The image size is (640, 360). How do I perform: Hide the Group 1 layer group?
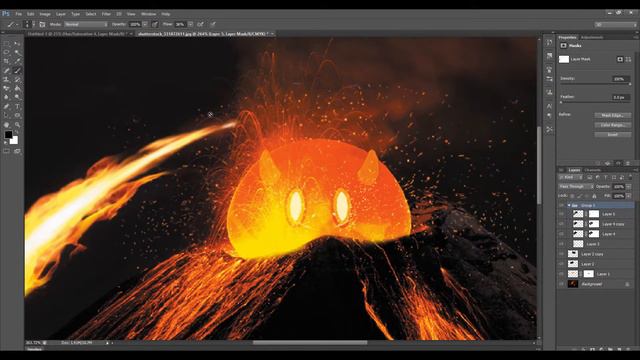(562, 205)
